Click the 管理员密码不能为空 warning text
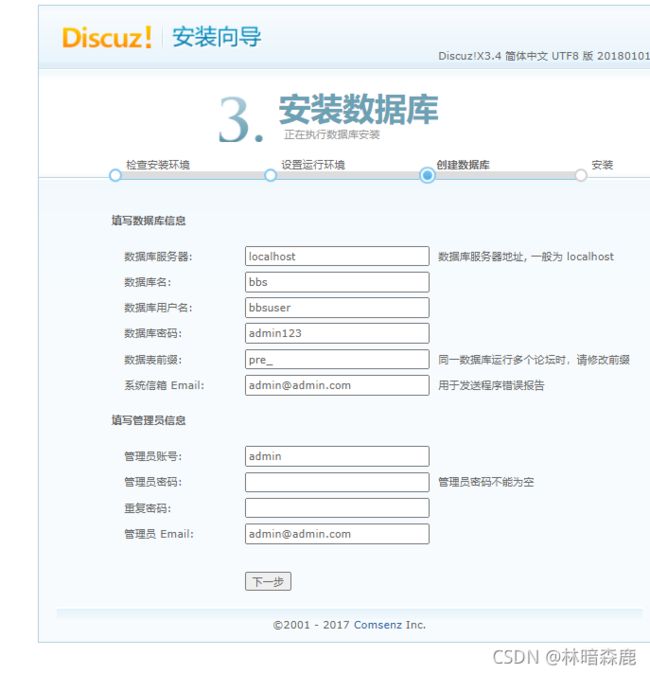 pyautogui.click(x=486, y=482)
